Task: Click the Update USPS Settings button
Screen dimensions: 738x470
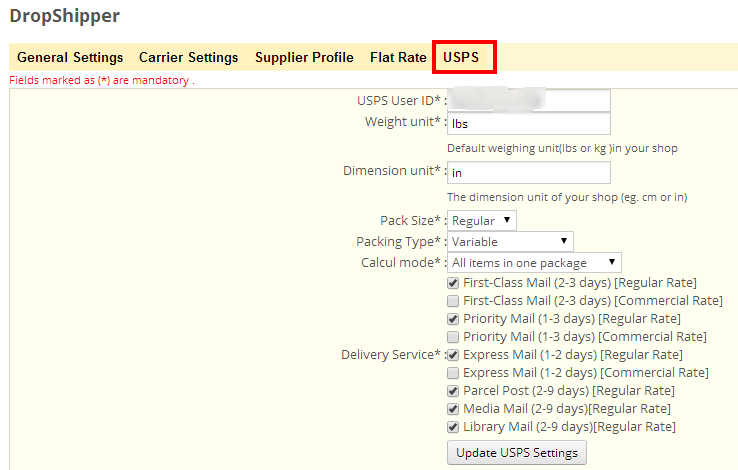Action: [517, 453]
